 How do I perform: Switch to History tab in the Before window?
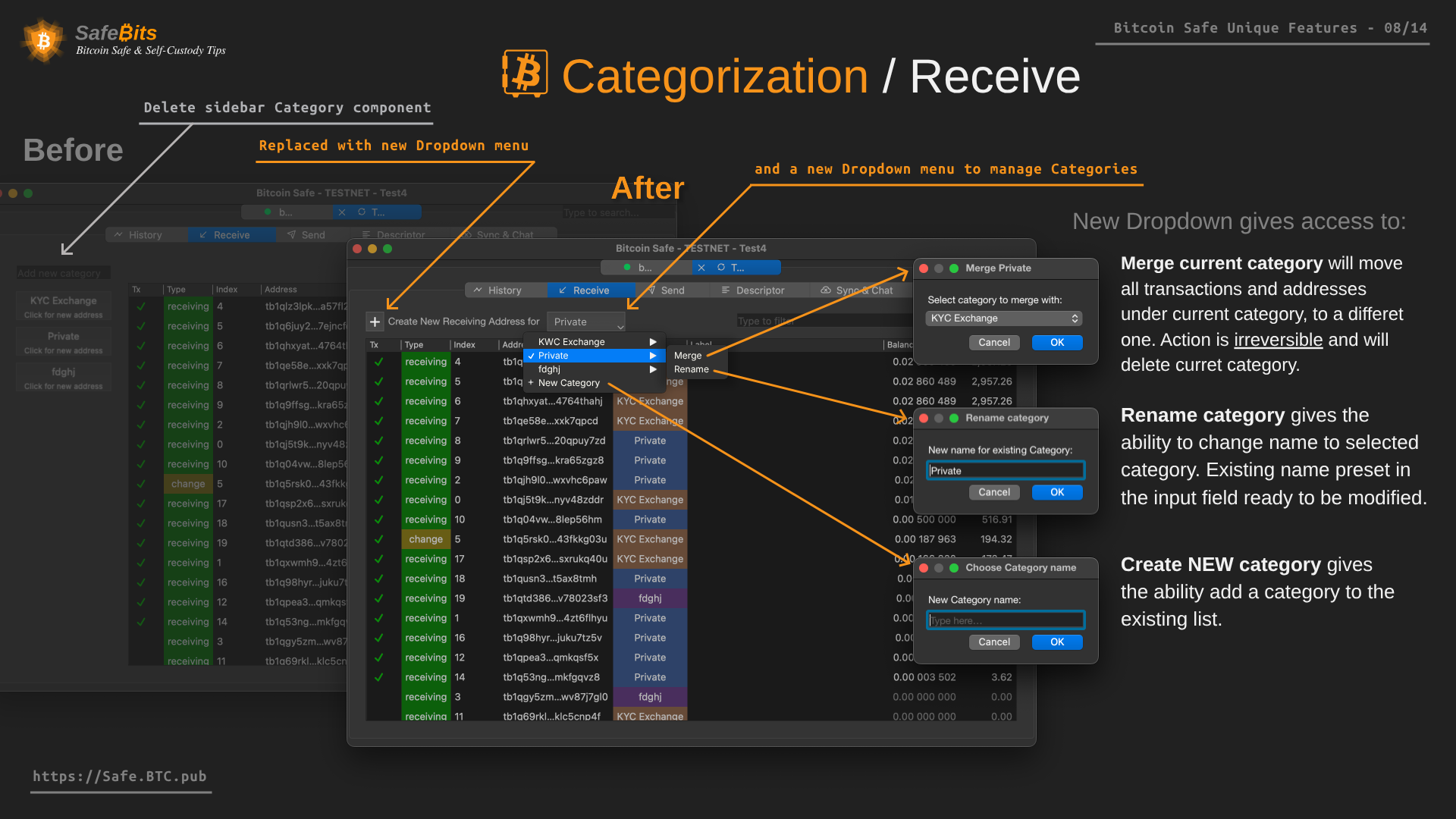(139, 235)
